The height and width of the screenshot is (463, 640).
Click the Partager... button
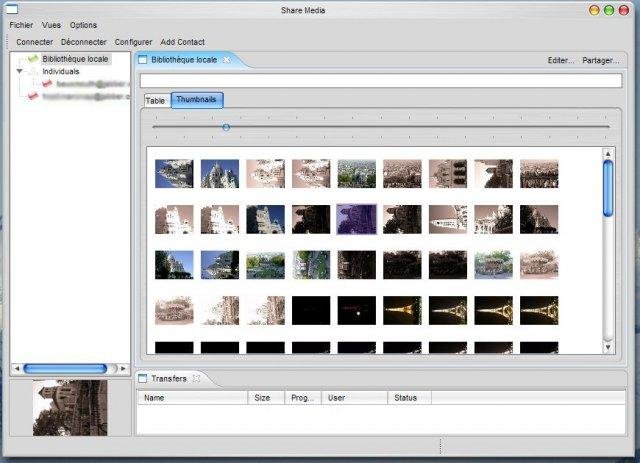600,60
